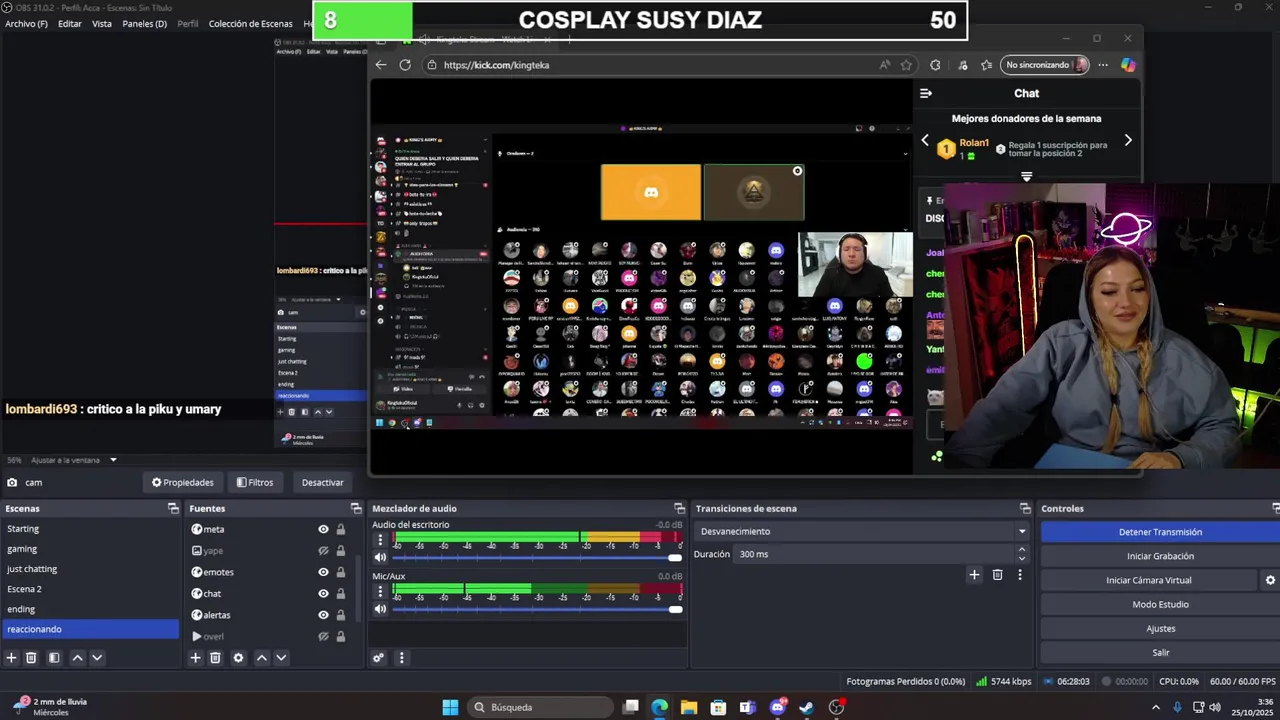Hide the chat source
The width and height of the screenshot is (1280, 720).
pyautogui.click(x=323, y=594)
